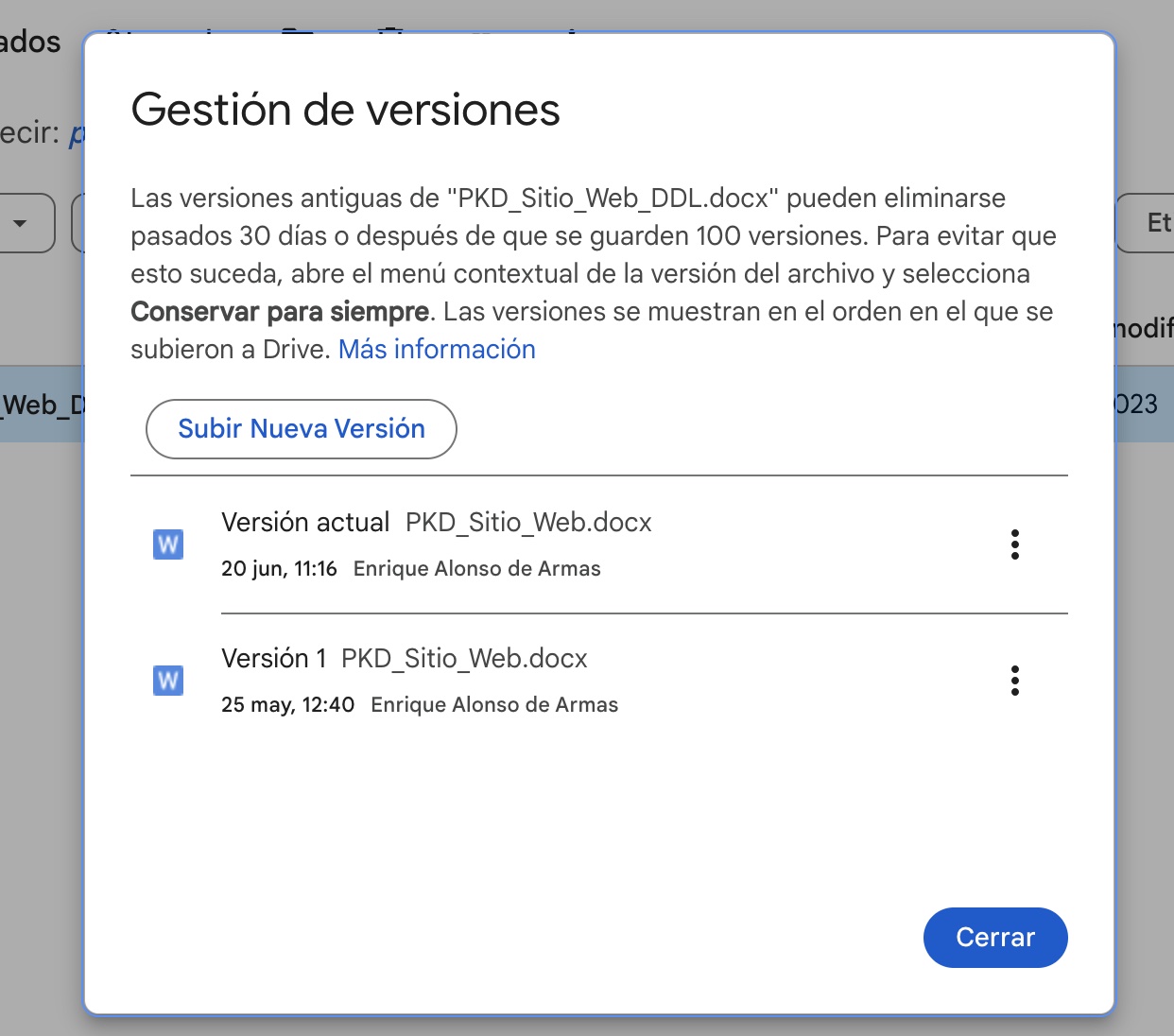Viewport: 1174px width, 1036px height.
Task: Click the Gestión de versiones heading
Action: (x=345, y=111)
